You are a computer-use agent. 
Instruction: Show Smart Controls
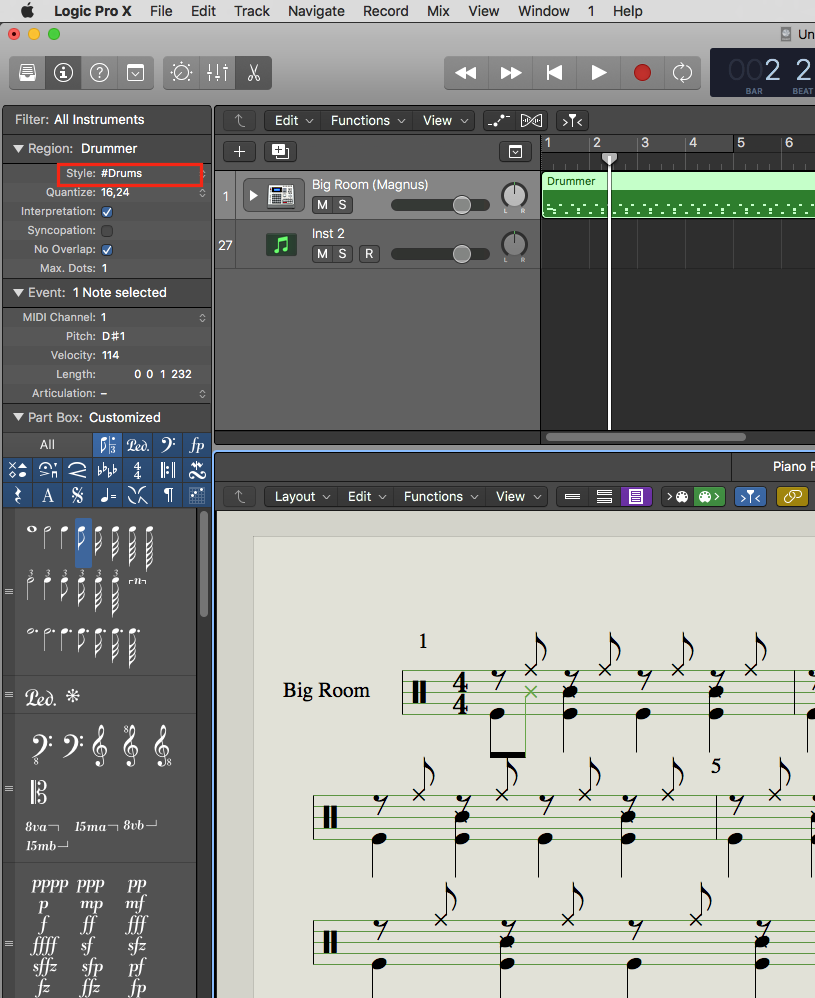tap(181, 73)
